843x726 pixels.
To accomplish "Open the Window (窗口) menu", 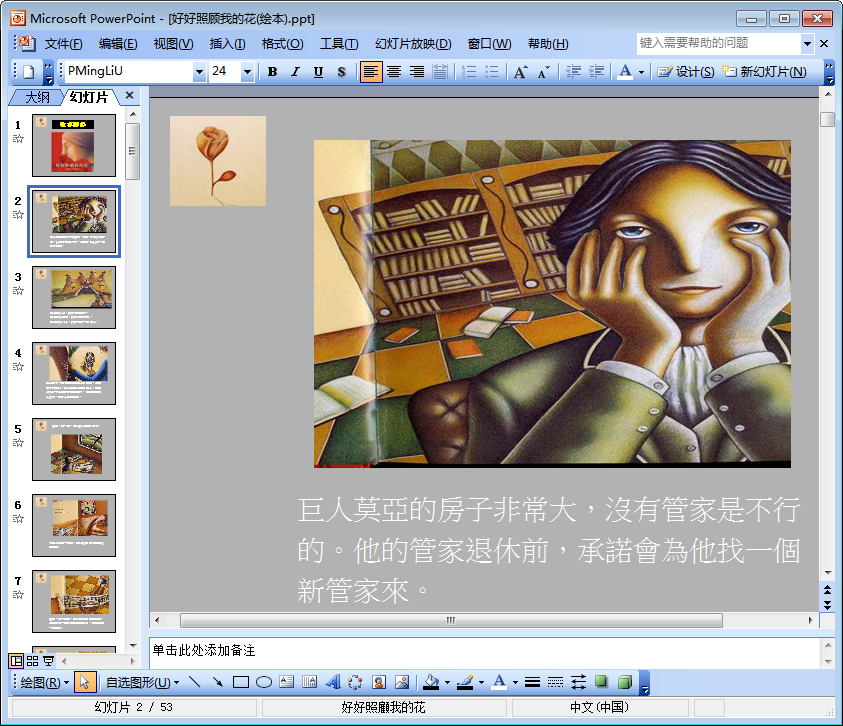I will tap(489, 44).
